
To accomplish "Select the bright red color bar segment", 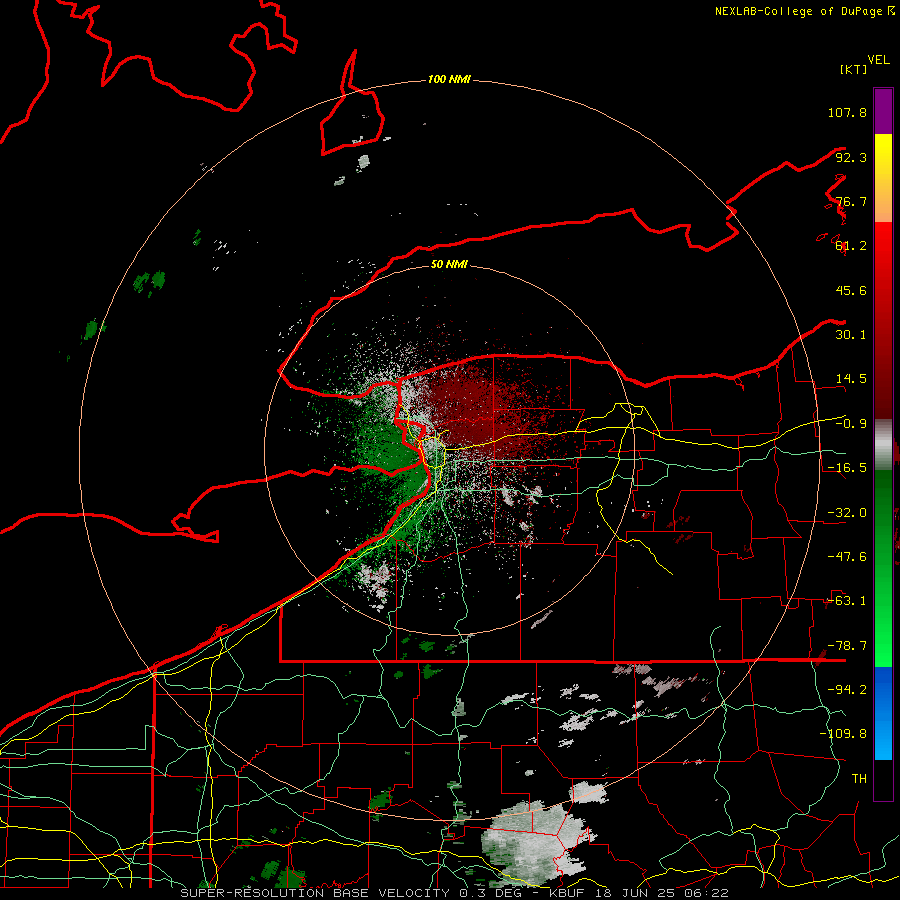I will [x=883, y=255].
